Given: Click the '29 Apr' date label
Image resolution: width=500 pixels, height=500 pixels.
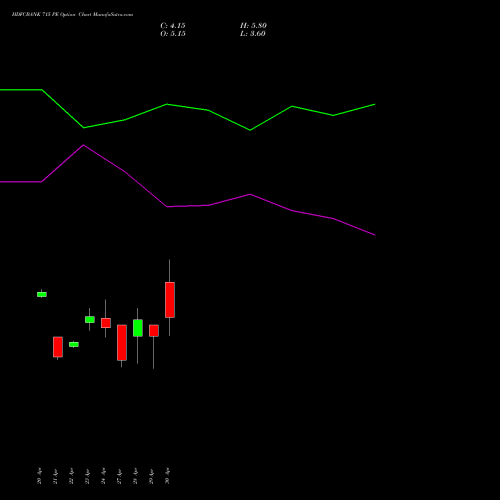Looking at the screenshot, I should click(152, 476).
